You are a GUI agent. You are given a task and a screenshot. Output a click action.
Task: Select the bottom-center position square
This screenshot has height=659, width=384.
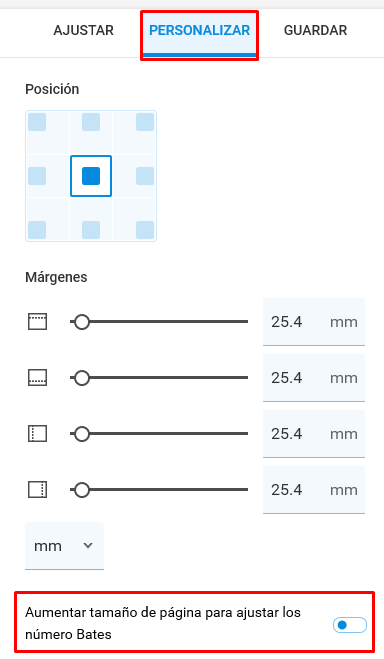pos(91,230)
